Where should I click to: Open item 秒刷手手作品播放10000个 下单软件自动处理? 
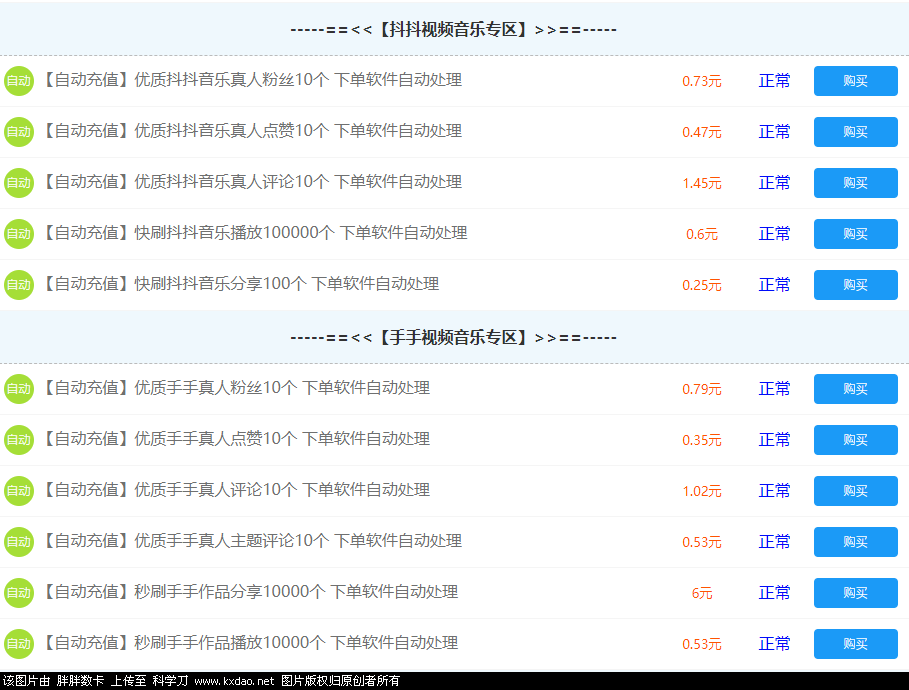(250, 643)
